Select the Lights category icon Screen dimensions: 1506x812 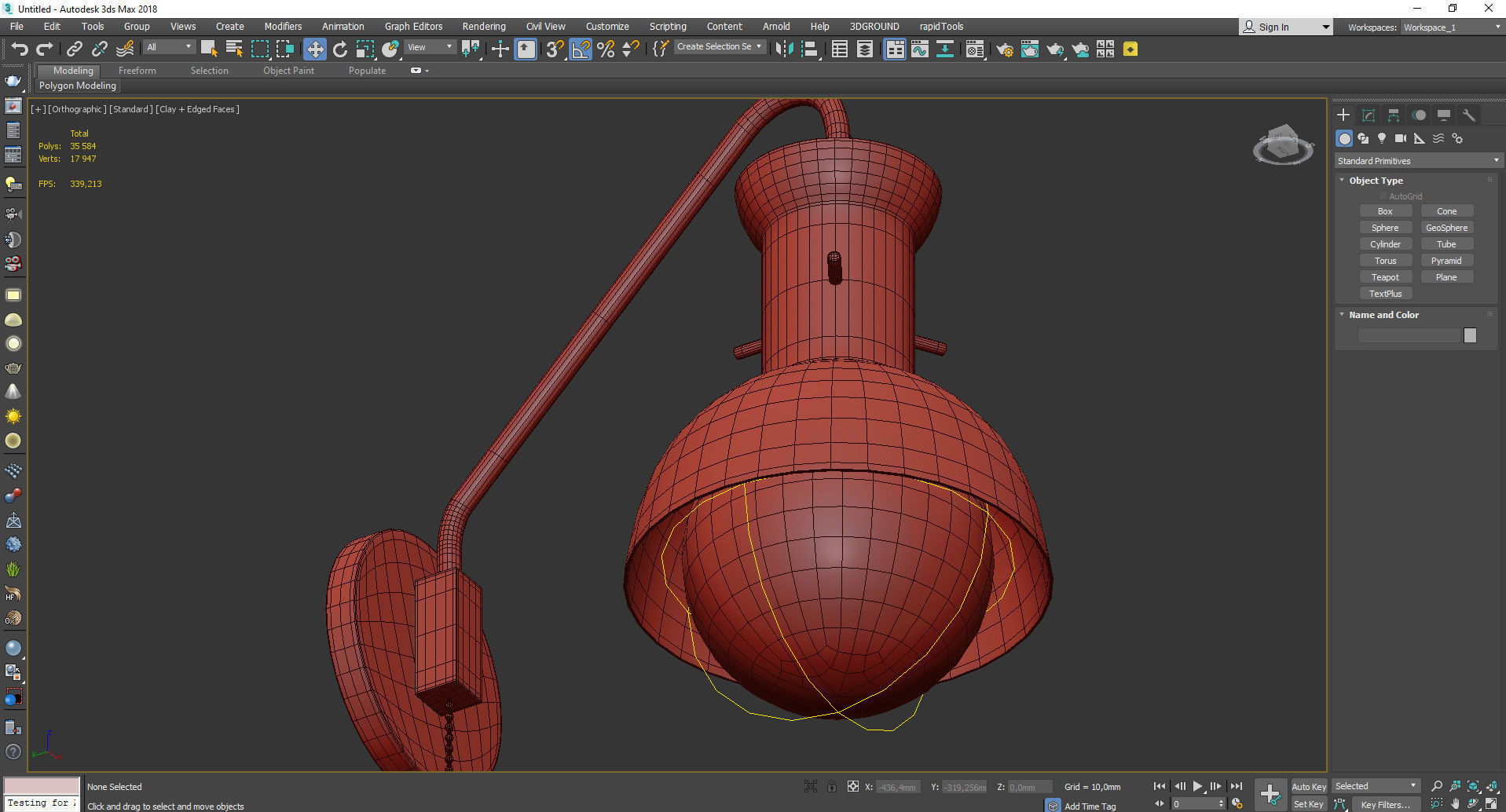click(x=1382, y=138)
